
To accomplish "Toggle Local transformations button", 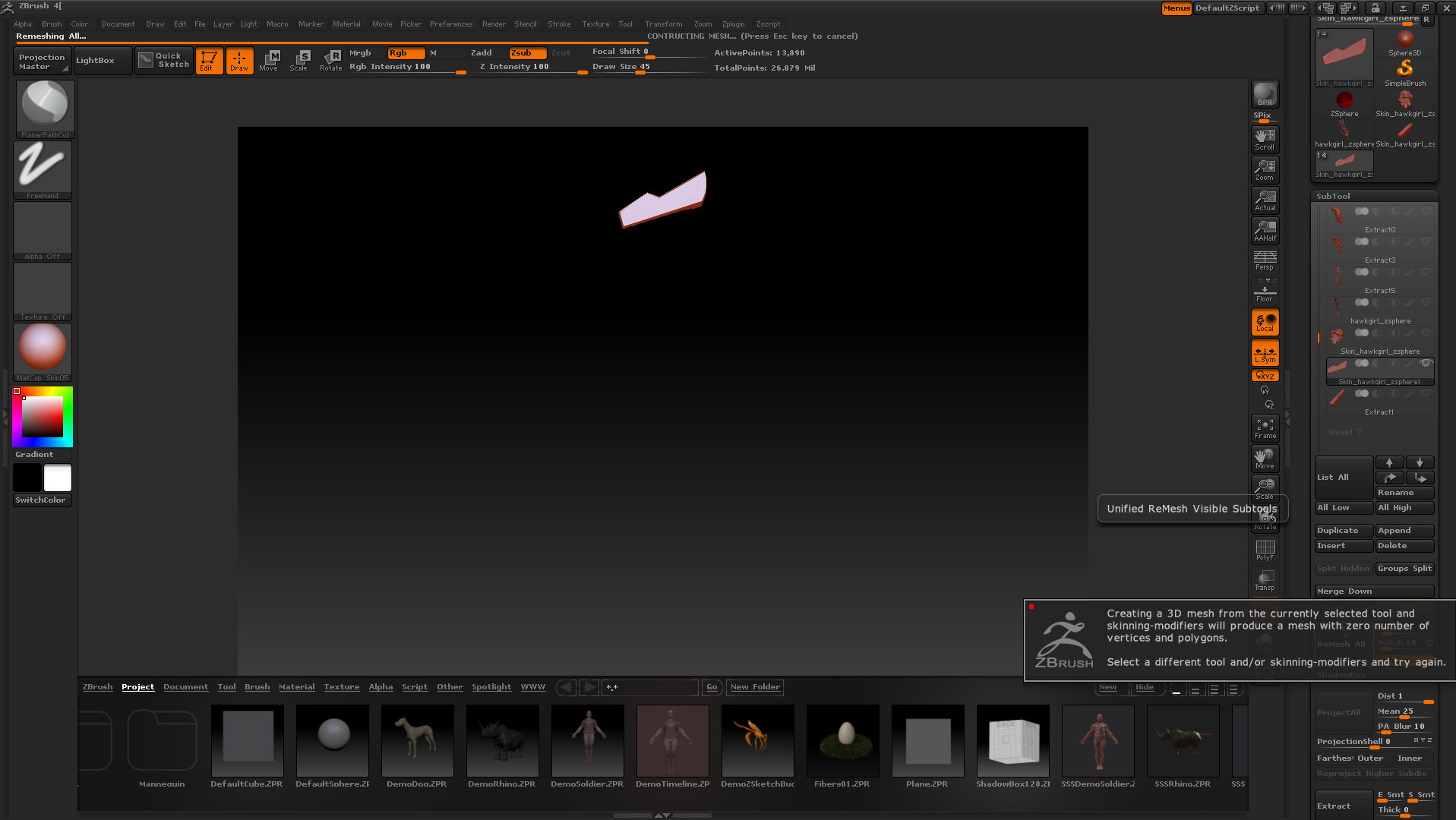I will tap(1265, 322).
